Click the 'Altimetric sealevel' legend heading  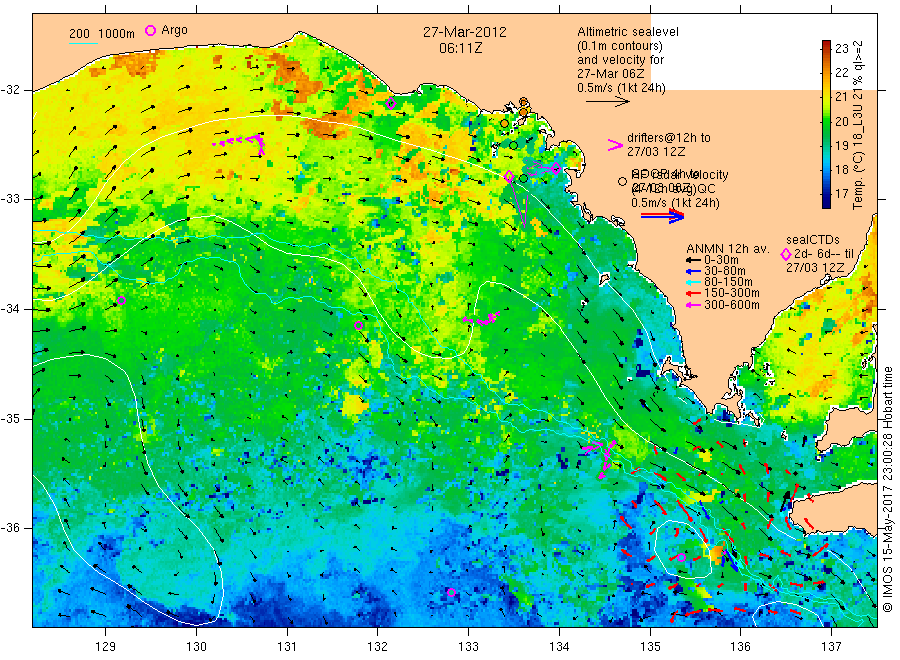pyautogui.click(x=627, y=32)
